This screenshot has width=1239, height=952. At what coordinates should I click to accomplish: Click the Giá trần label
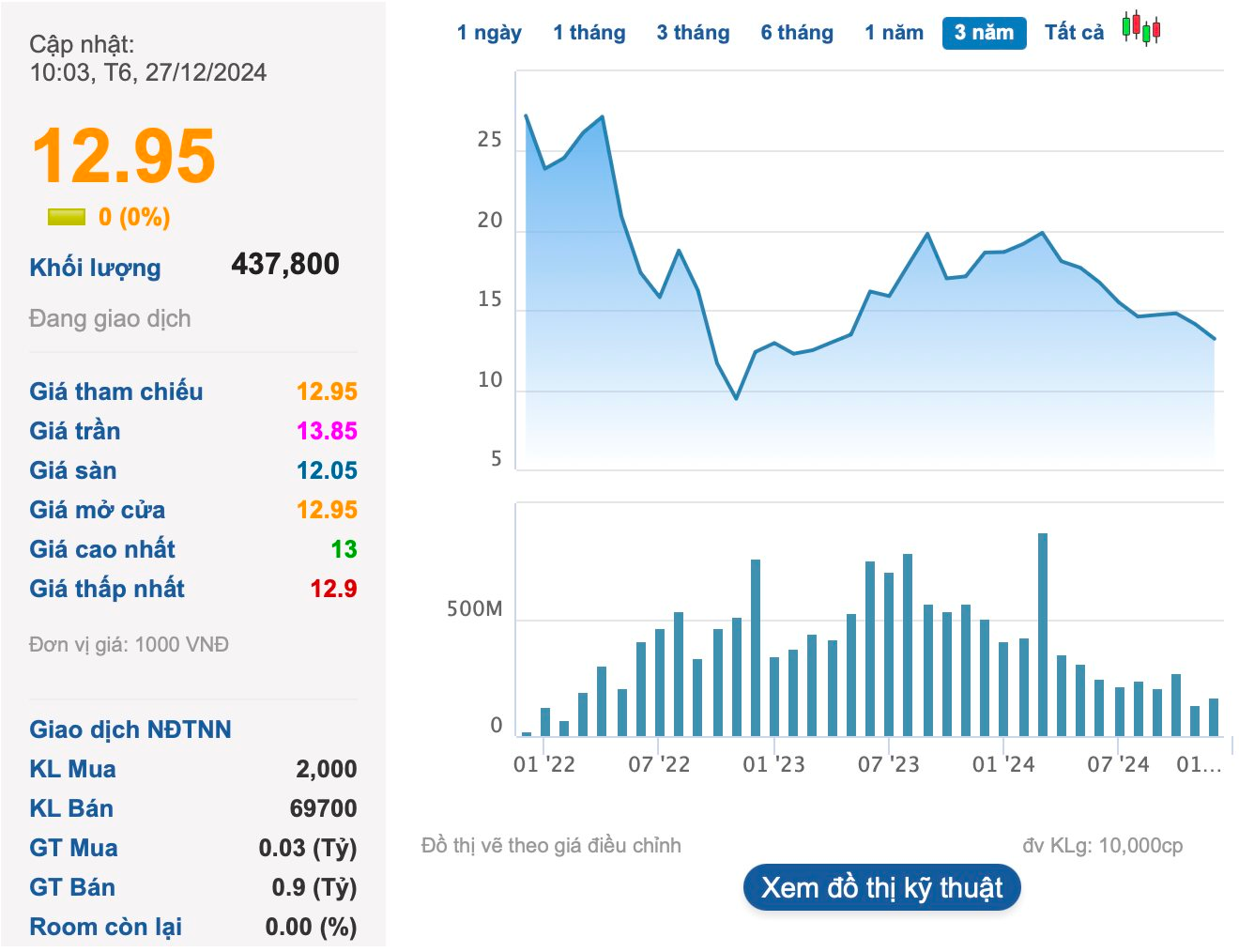point(74,430)
